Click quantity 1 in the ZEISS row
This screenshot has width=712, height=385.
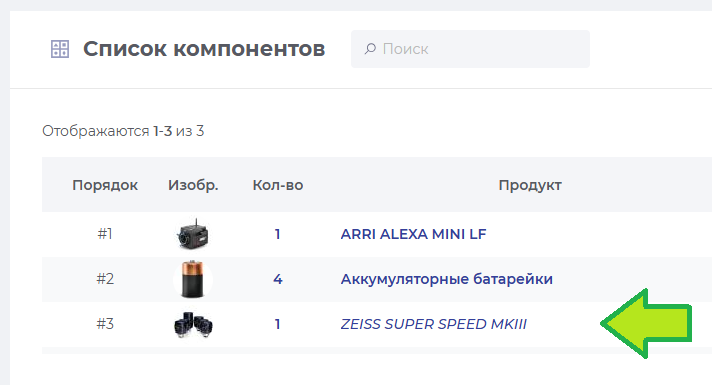[277, 324]
